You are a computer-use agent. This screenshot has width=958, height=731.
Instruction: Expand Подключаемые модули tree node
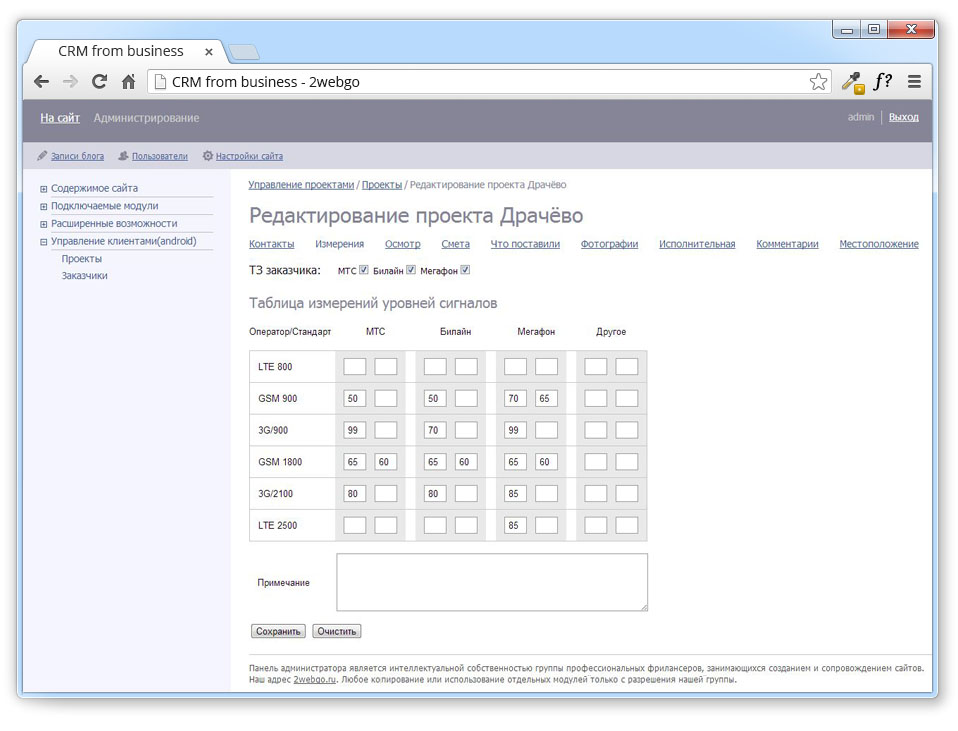[x=43, y=207]
